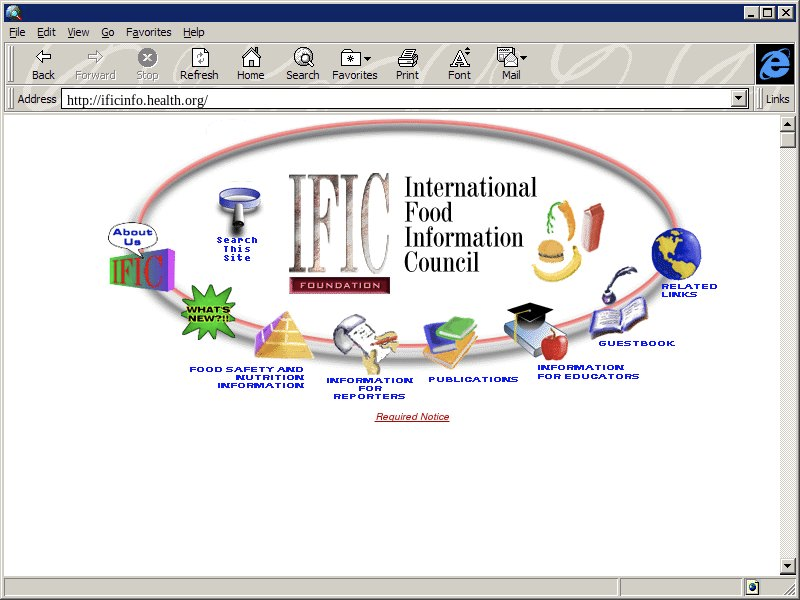The width and height of the screenshot is (800, 600).
Task: Click the Print toolbar icon
Action: 407,64
